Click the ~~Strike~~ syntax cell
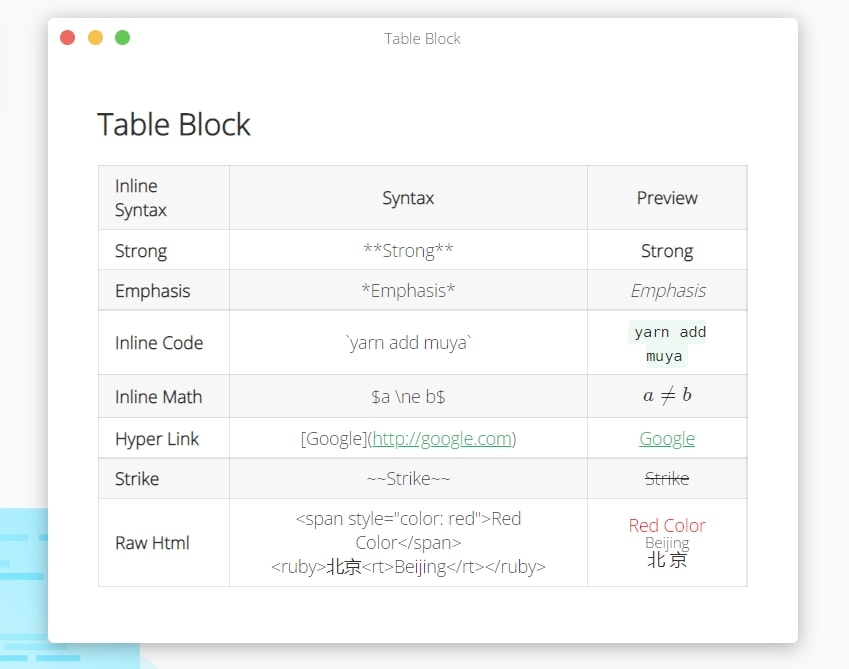This screenshot has width=849, height=669. point(408,478)
